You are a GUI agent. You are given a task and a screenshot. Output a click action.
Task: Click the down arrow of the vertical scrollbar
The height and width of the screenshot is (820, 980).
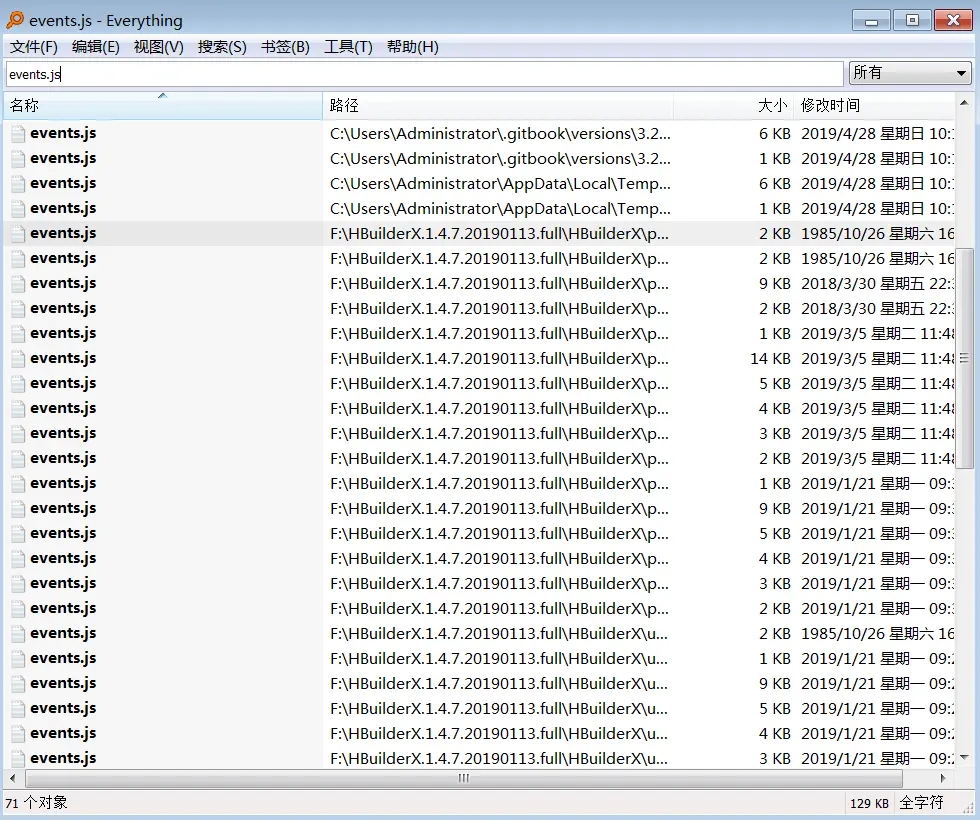click(x=966, y=758)
